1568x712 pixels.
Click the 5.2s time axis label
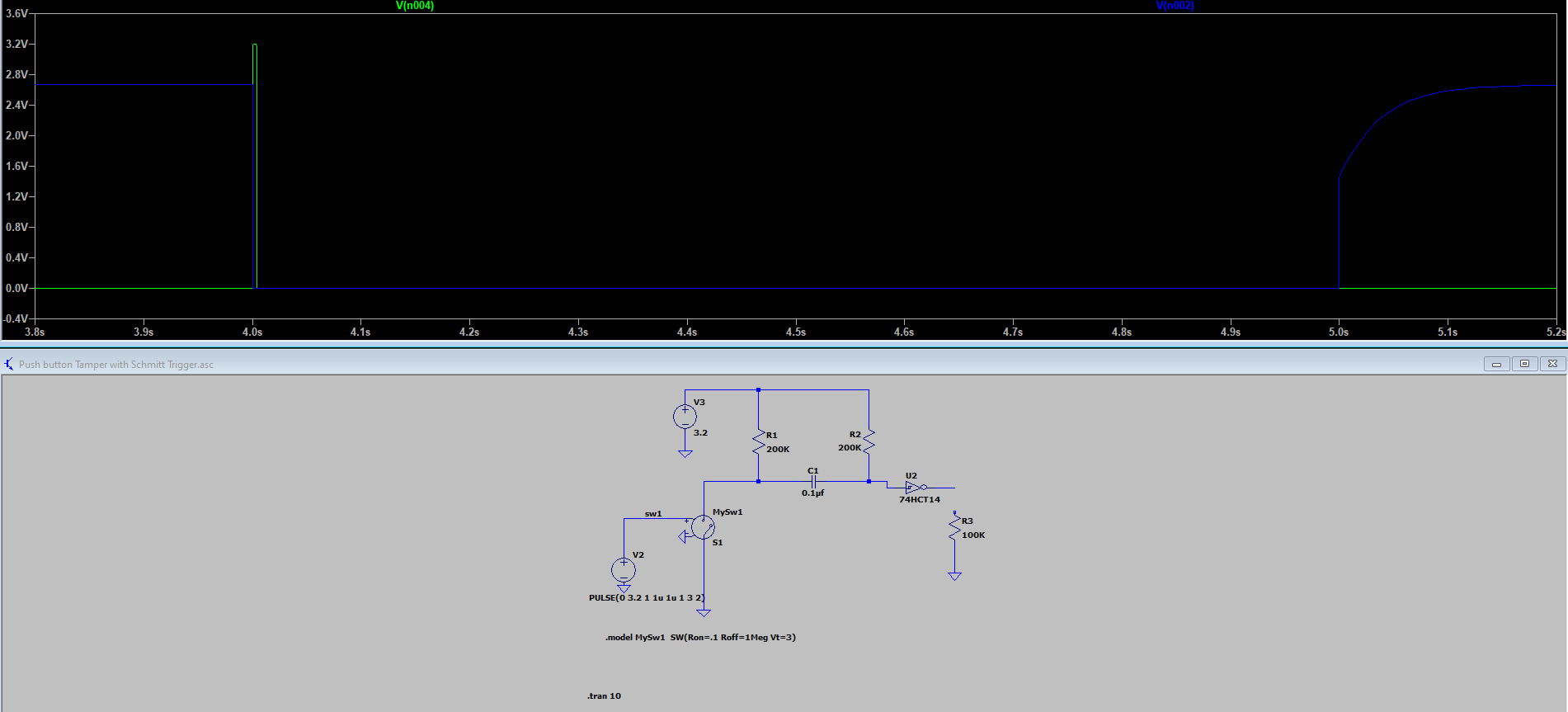click(x=1556, y=332)
